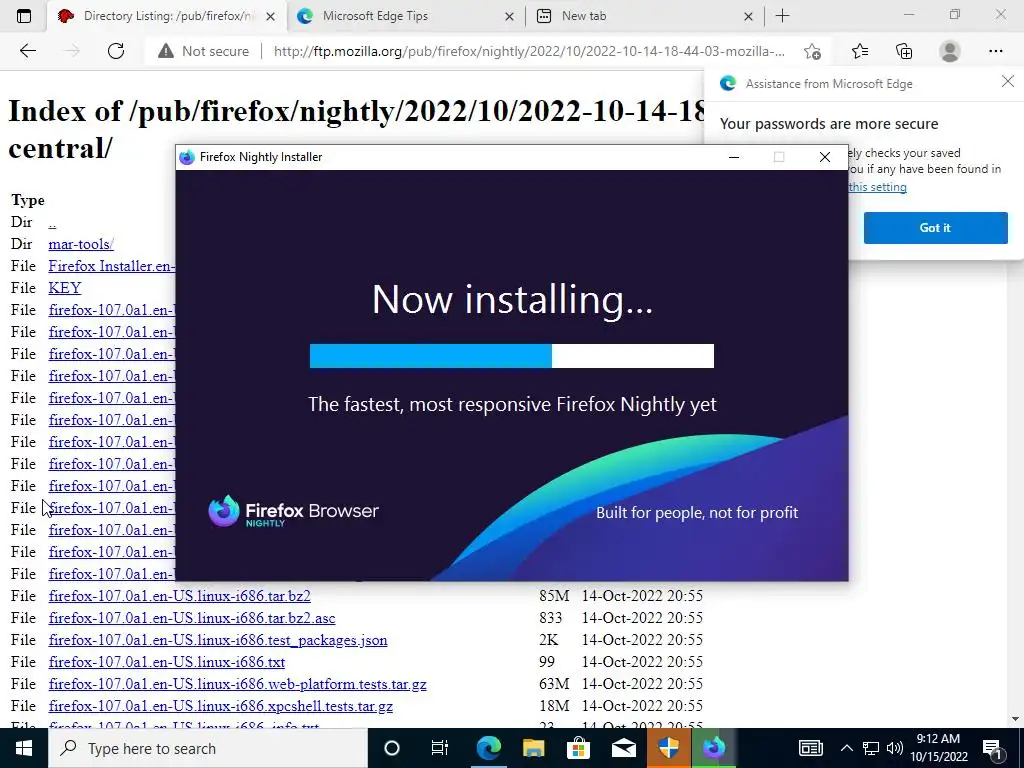
Task: Open Microsoft Edge from taskbar
Action: pyautogui.click(x=488, y=748)
